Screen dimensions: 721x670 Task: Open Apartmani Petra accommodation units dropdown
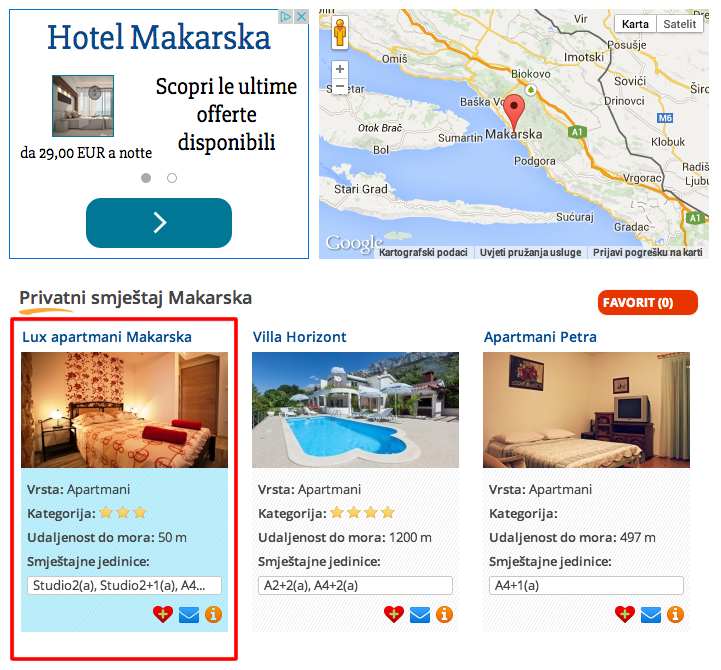(x=586, y=585)
